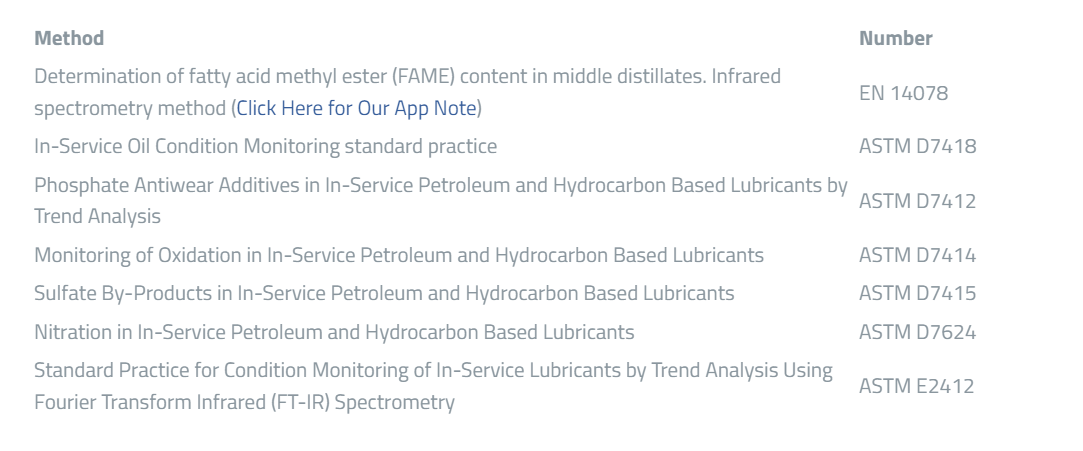Click 'Fourier Transform Infrared (FT-IR) Spectrometry' text
1083x451 pixels.
click(x=244, y=403)
